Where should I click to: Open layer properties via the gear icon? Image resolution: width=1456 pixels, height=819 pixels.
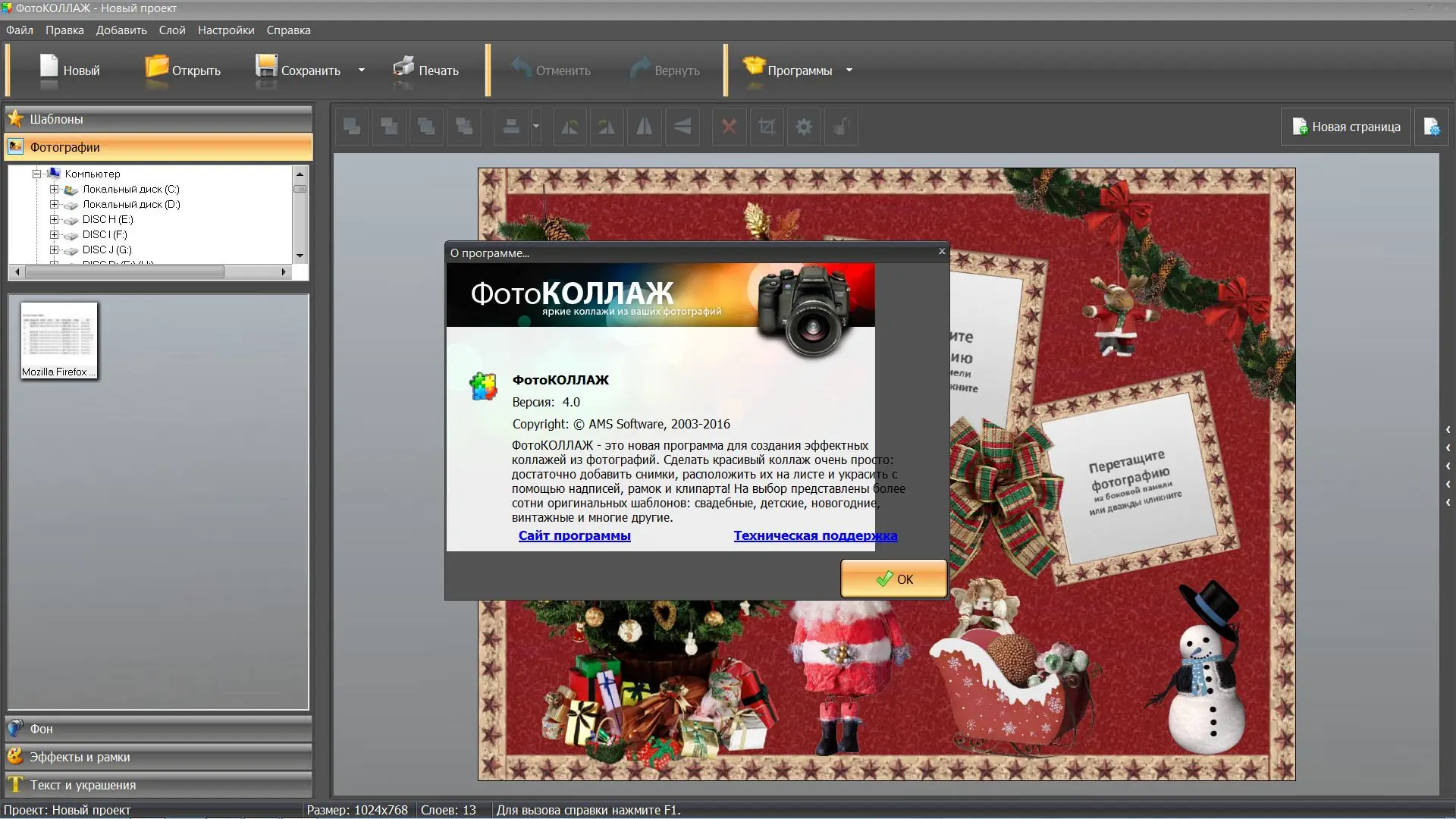[x=804, y=127]
